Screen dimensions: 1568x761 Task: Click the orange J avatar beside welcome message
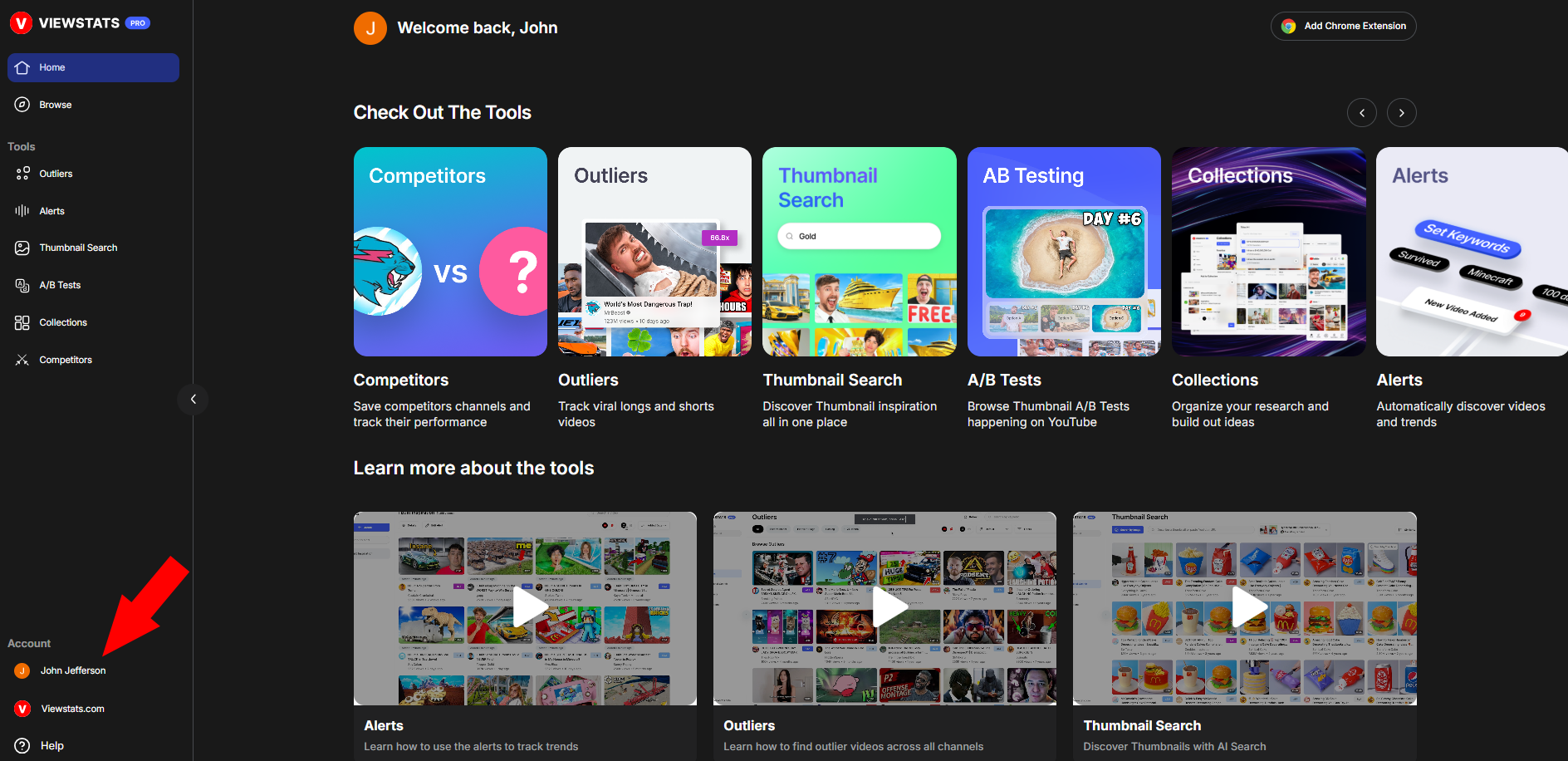(x=370, y=28)
